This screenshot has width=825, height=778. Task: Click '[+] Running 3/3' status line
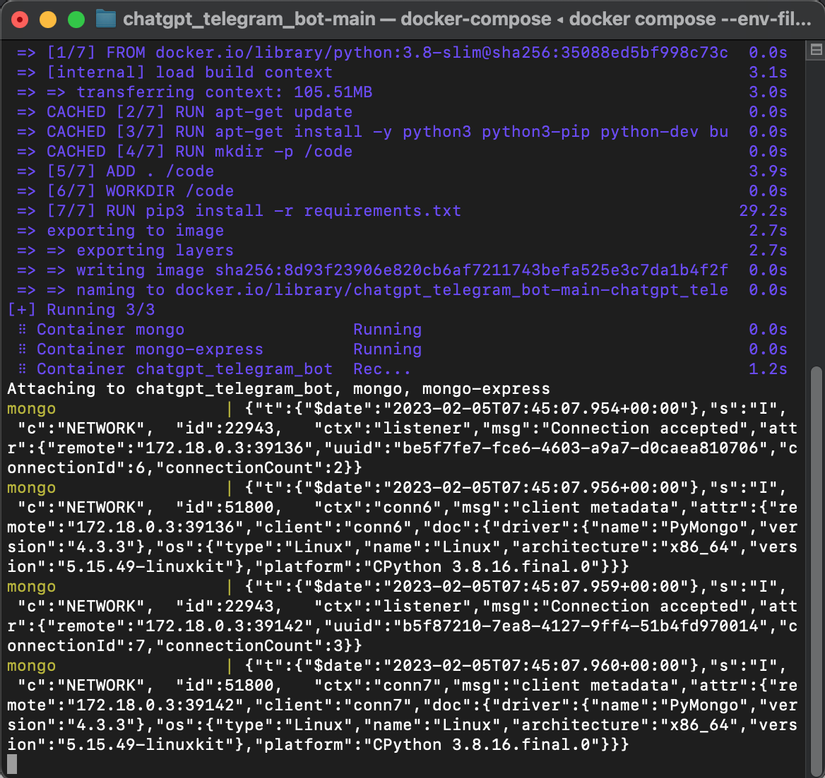81,309
